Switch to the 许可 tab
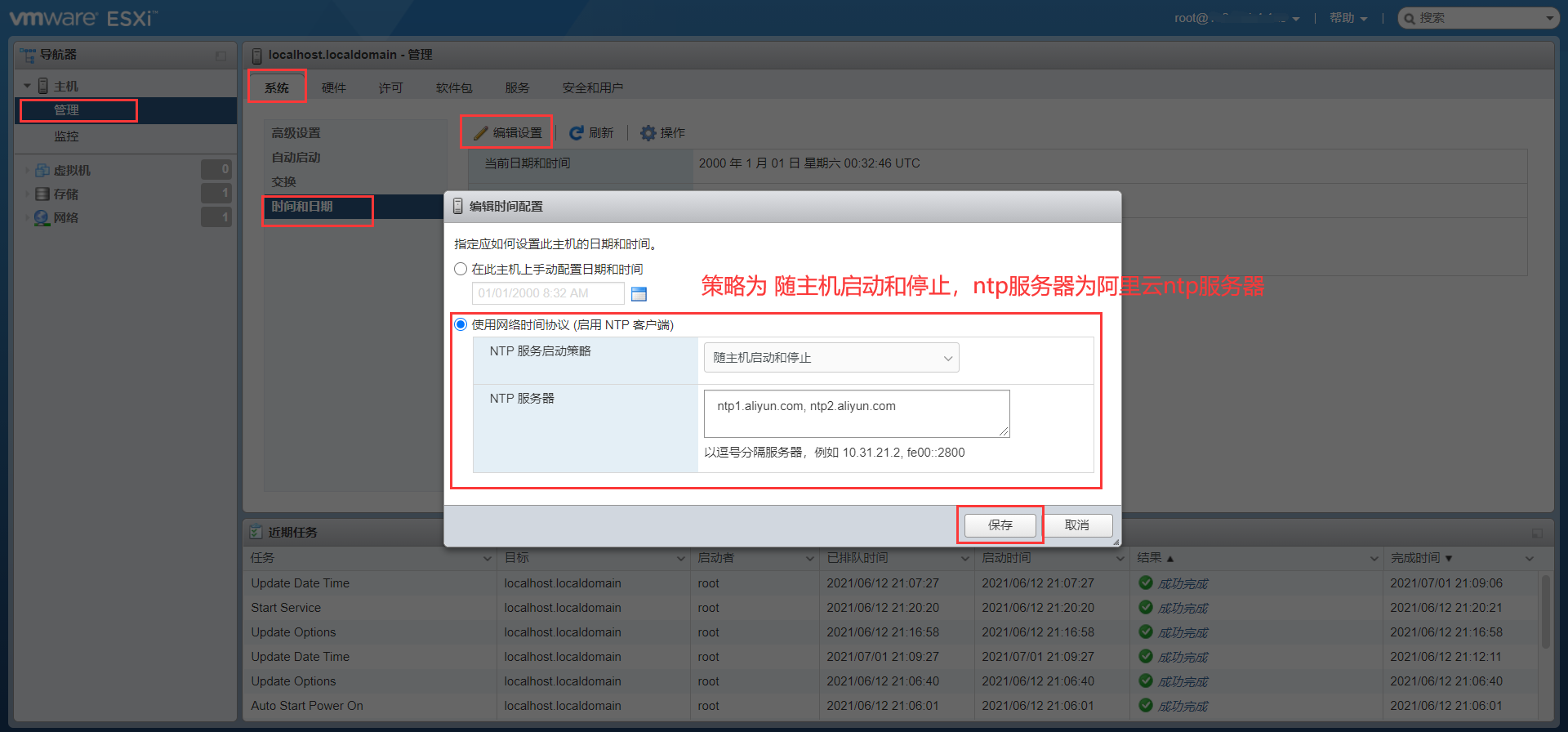The width and height of the screenshot is (1568, 732). coord(391,87)
